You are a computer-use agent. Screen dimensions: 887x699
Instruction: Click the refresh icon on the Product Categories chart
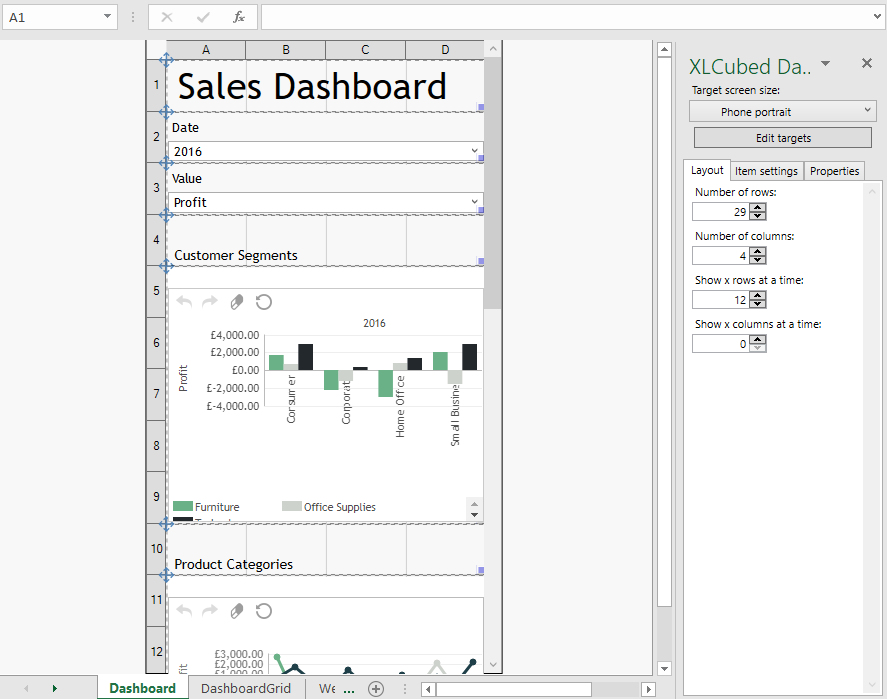(263, 611)
